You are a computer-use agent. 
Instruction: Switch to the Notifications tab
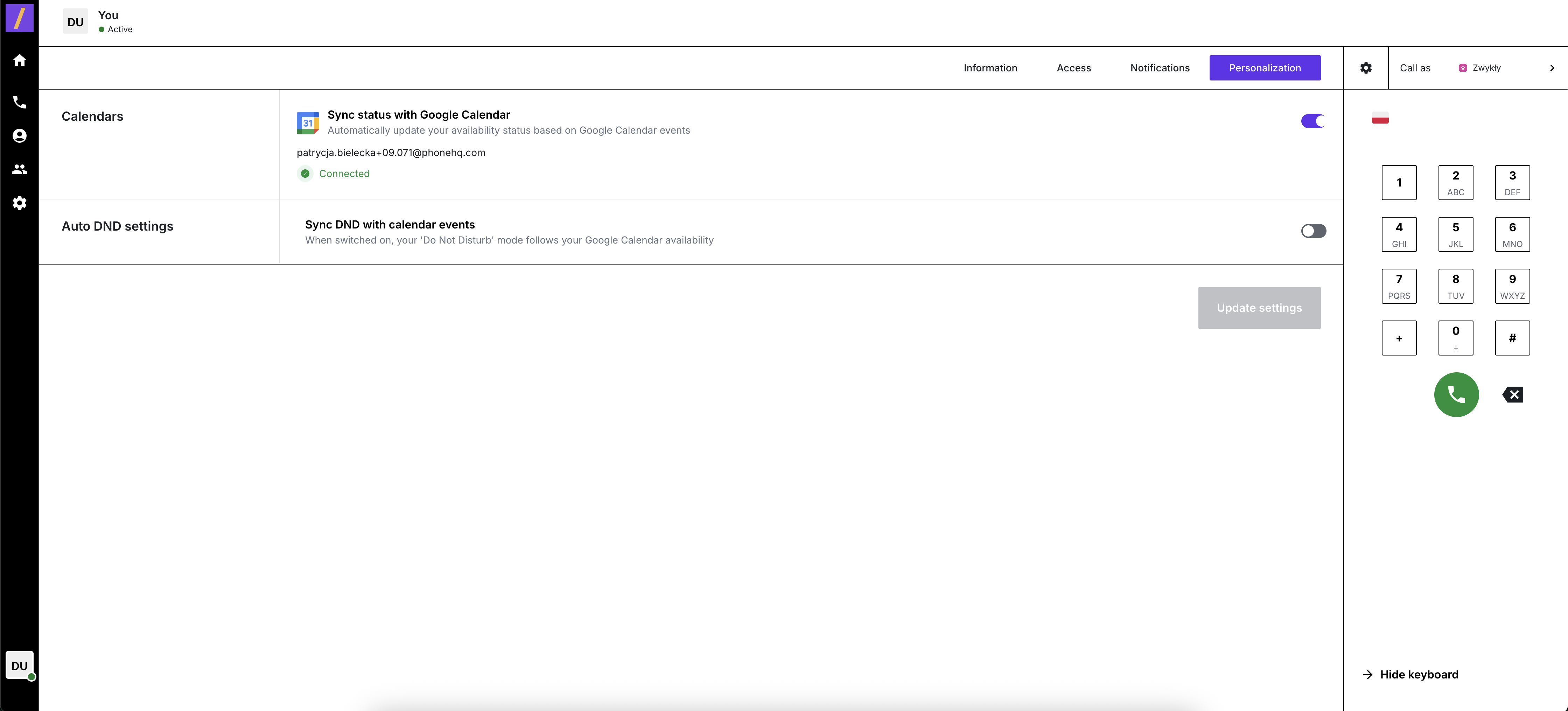[x=1160, y=68]
